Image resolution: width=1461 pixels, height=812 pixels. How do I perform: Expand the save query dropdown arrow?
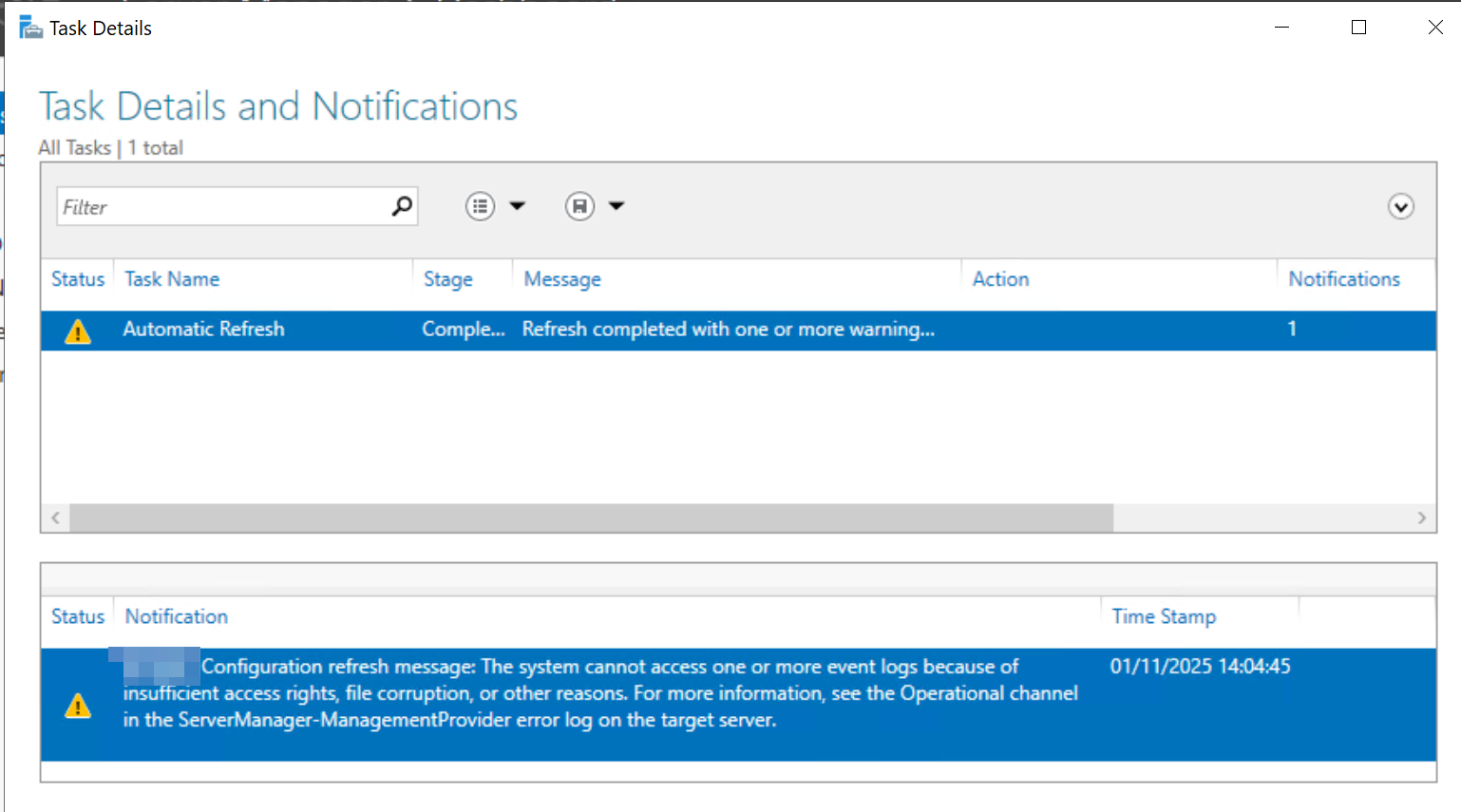[x=617, y=206]
